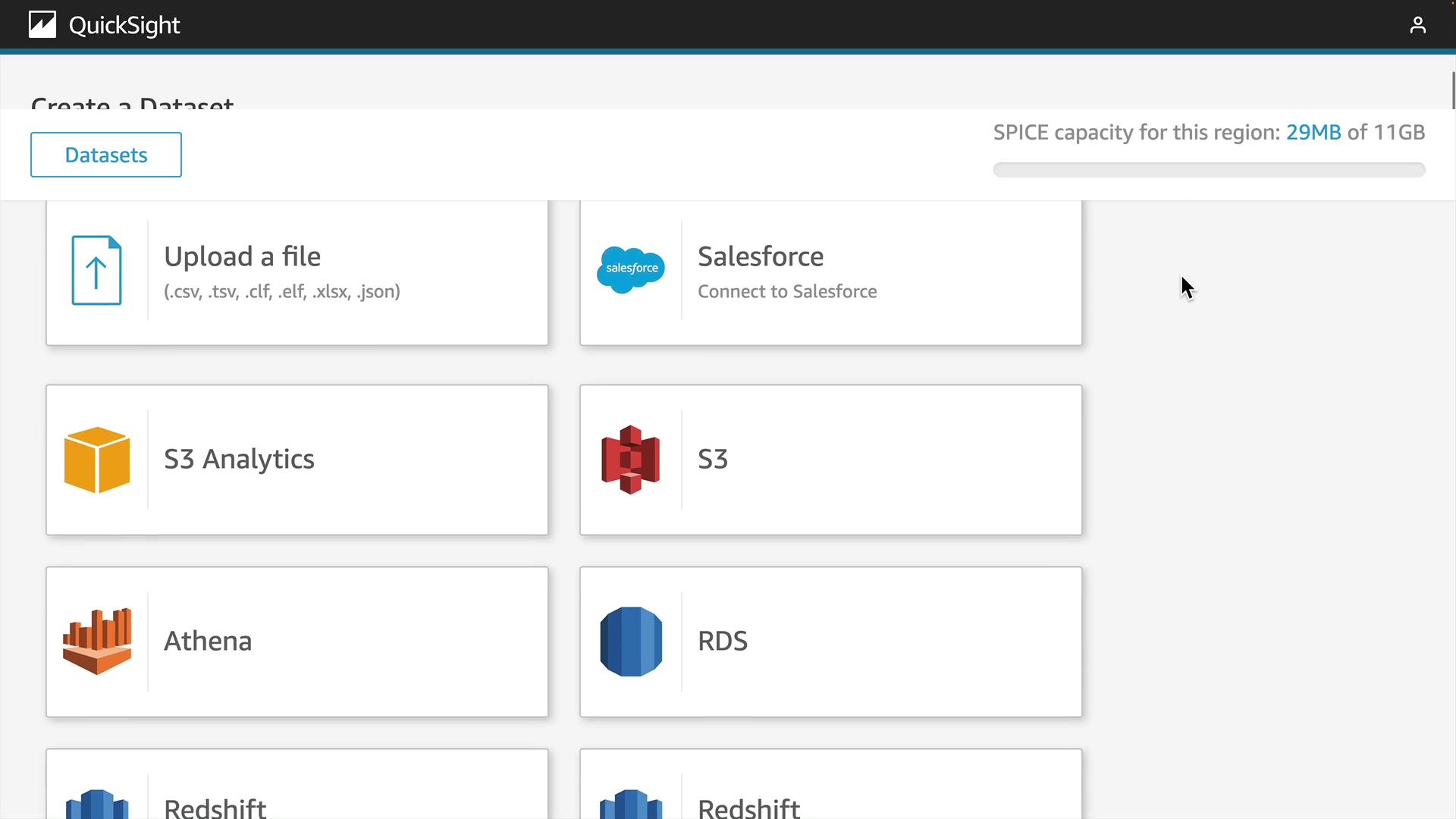
Task: Click the SPICE capacity progress bar
Action: [1209, 170]
